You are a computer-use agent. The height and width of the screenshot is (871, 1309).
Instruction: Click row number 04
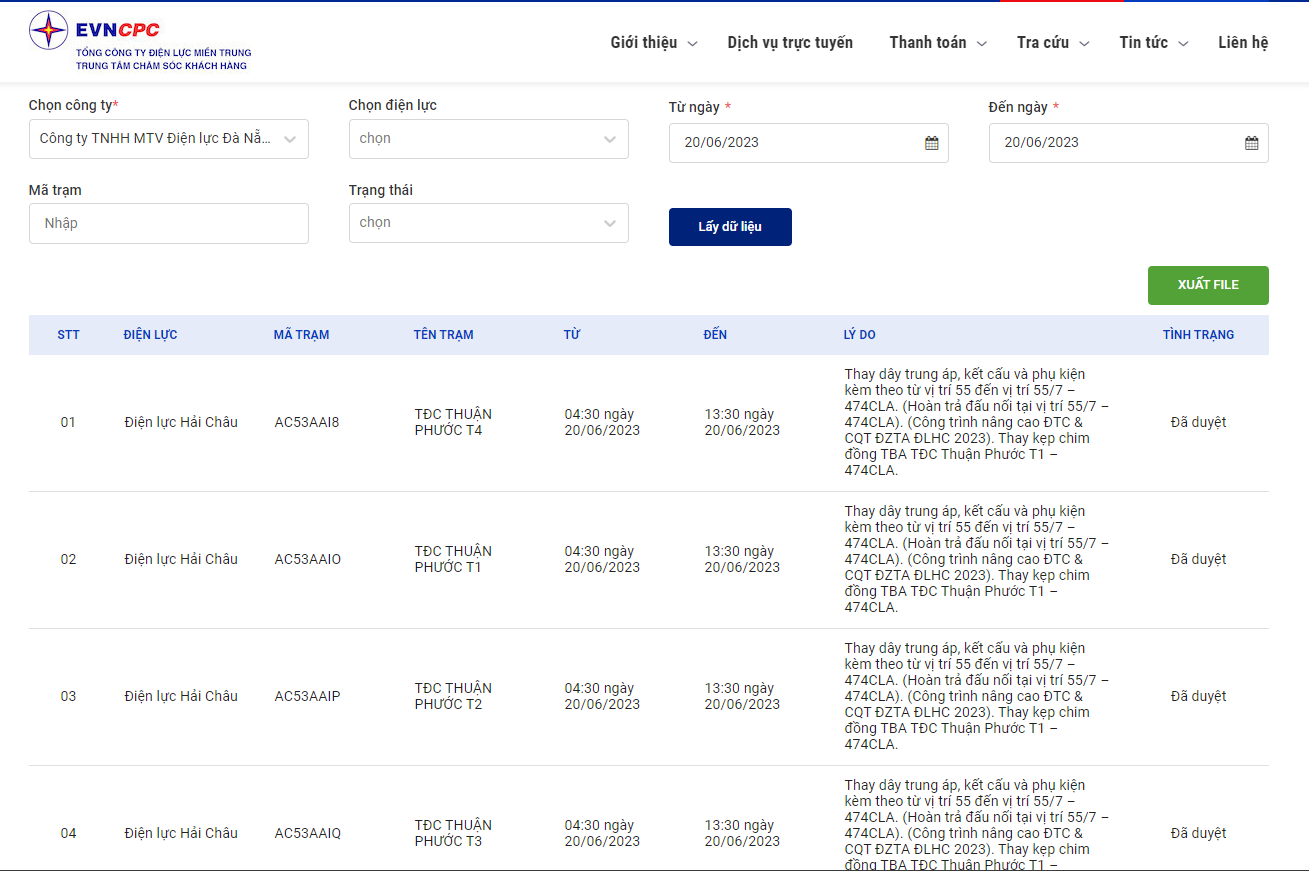tap(68, 833)
